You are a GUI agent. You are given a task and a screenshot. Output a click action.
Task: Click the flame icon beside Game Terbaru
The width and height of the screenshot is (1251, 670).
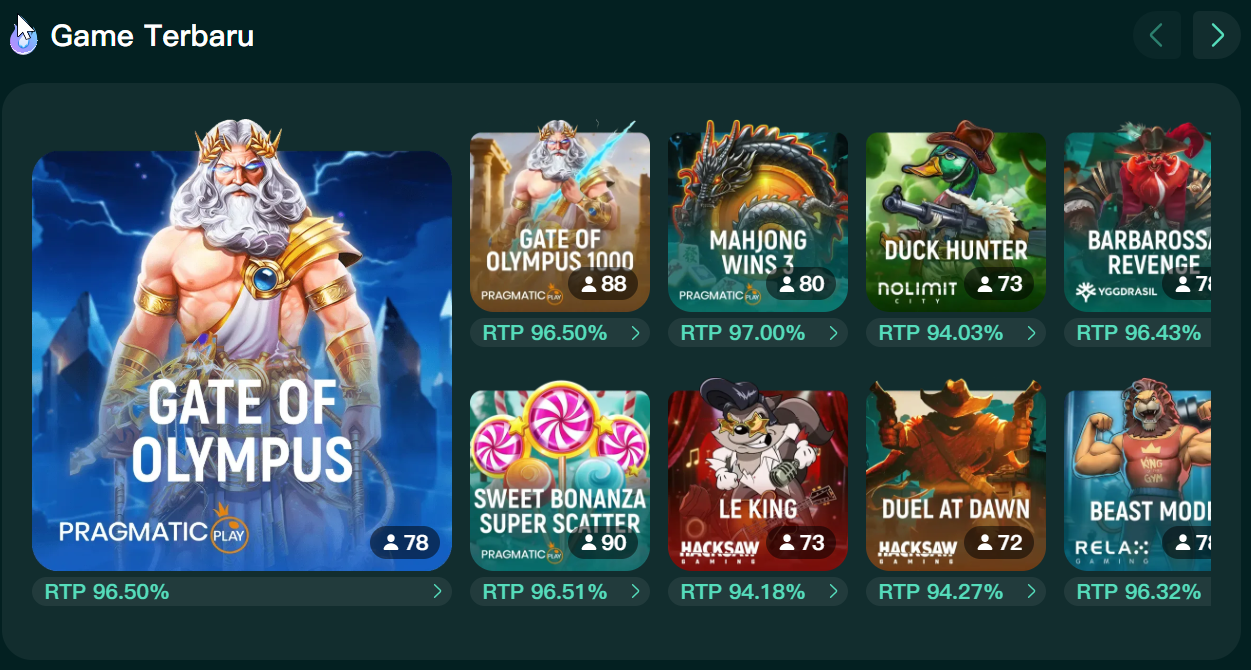tap(24, 37)
